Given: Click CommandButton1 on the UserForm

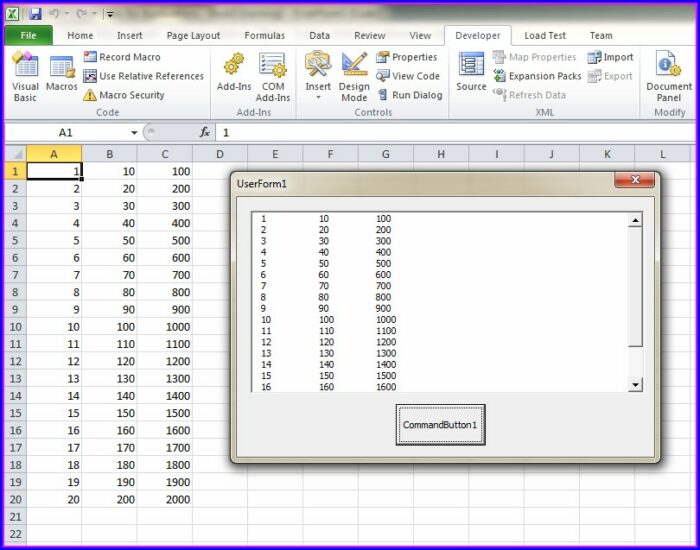Looking at the screenshot, I should click(440, 425).
